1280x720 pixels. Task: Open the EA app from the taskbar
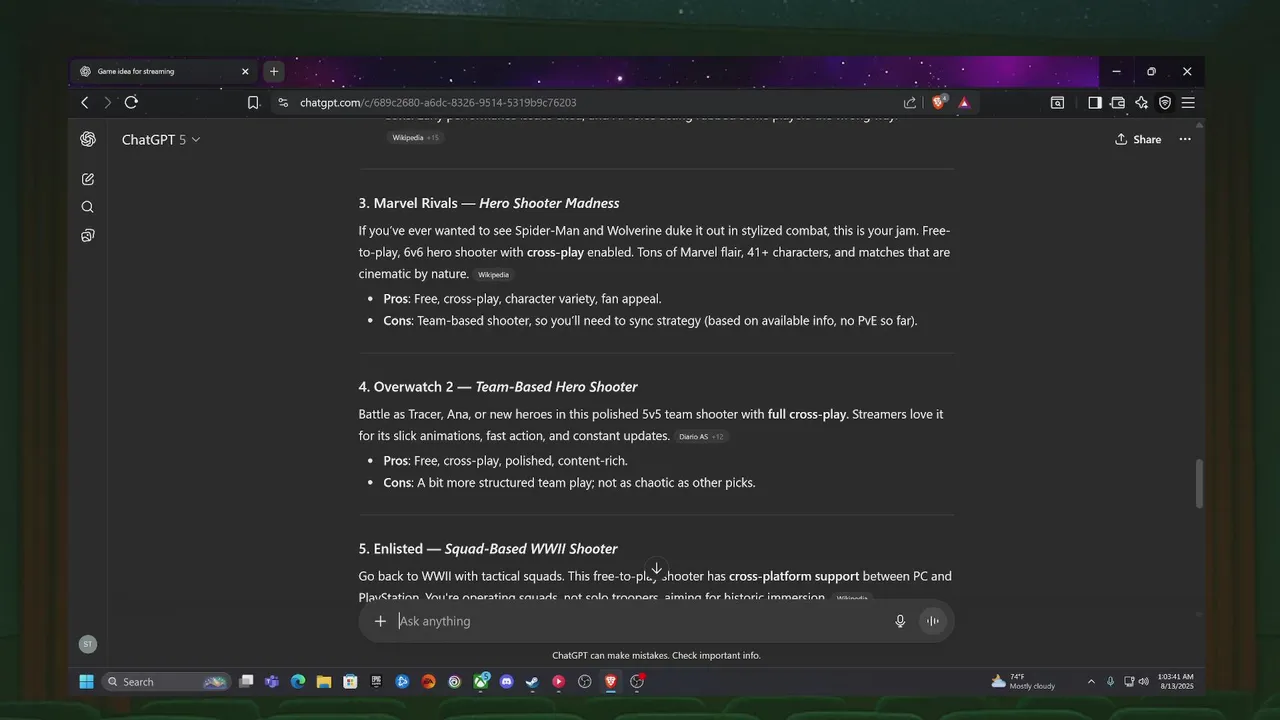tap(428, 682)
